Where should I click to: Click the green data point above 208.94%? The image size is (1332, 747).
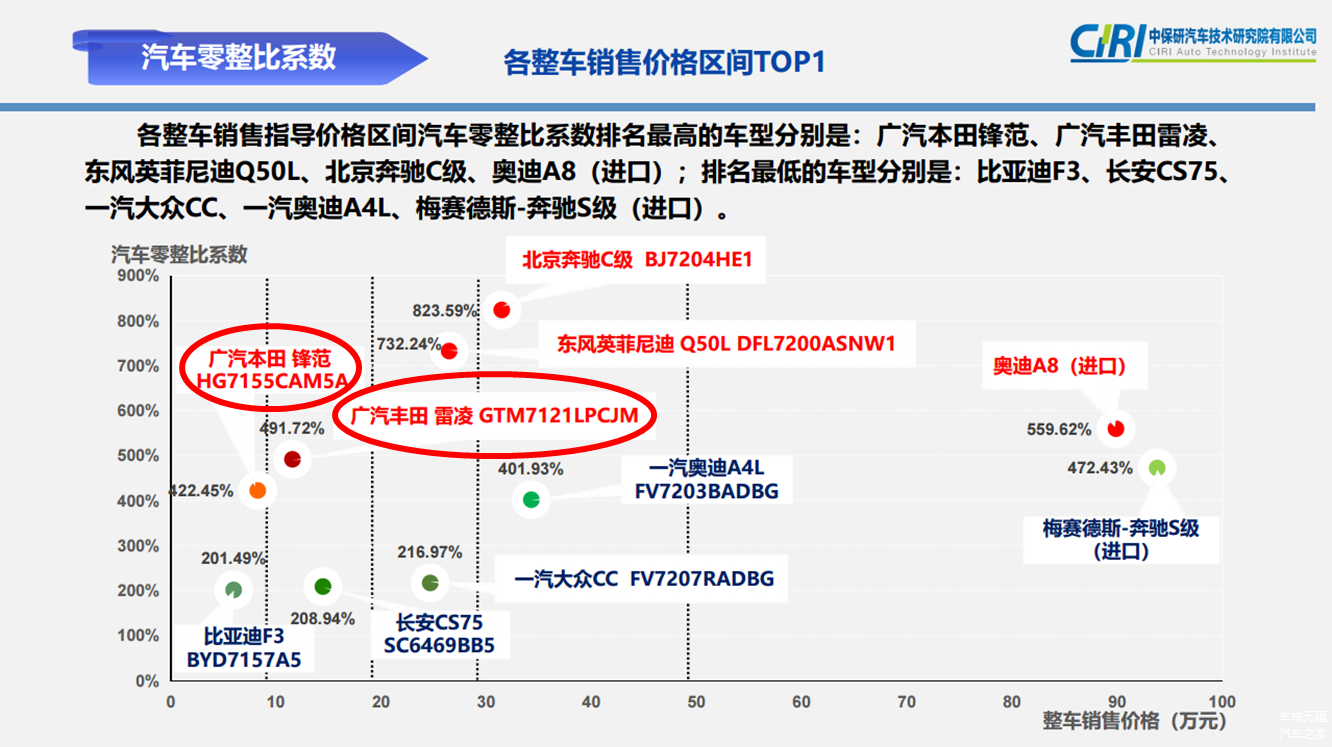click(323, 586)
